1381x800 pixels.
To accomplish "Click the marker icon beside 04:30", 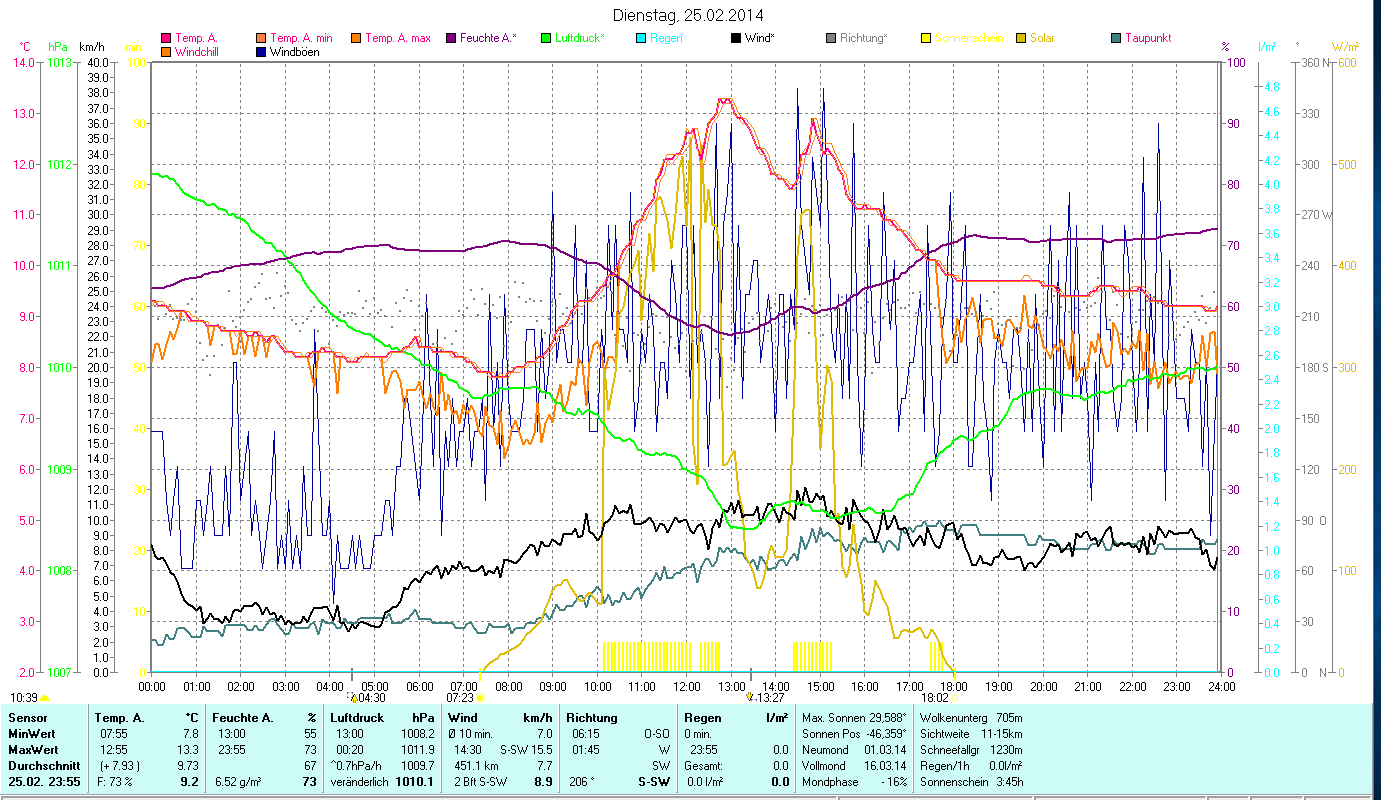I will click(352, 696).
